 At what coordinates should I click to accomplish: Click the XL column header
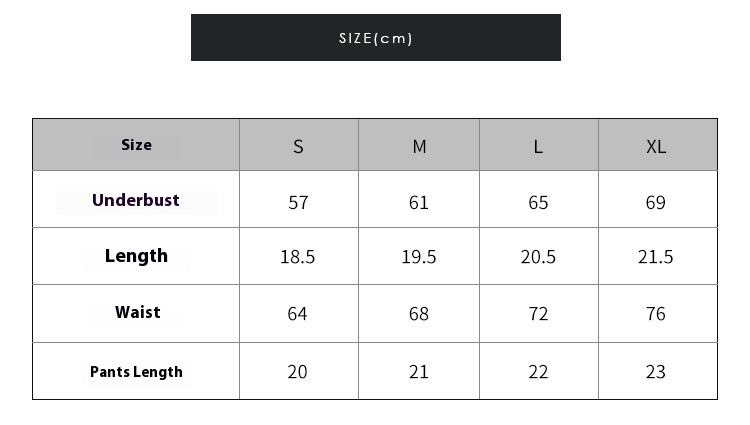658,144
